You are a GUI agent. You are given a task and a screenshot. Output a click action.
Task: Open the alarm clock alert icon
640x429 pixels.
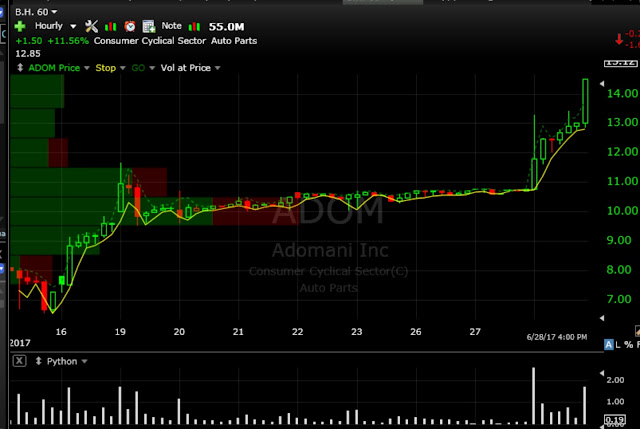[x=130, y=27]
